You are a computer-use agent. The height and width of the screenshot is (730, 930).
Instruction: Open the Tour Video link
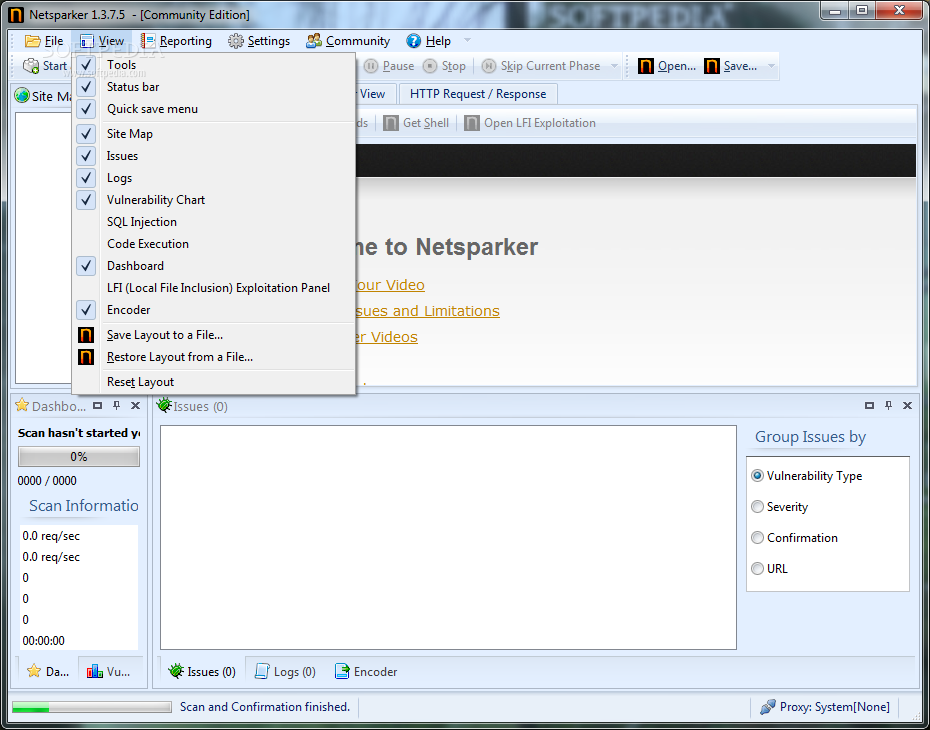(390, 285)
